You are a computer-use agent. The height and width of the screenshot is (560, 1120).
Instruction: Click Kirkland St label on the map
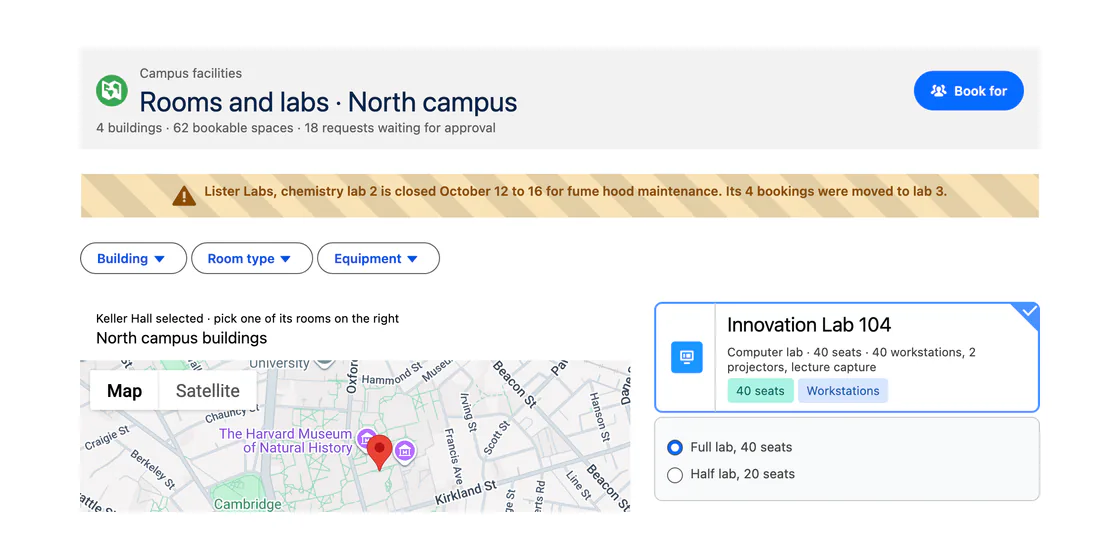pyautogui.click(x=466, y=494)
